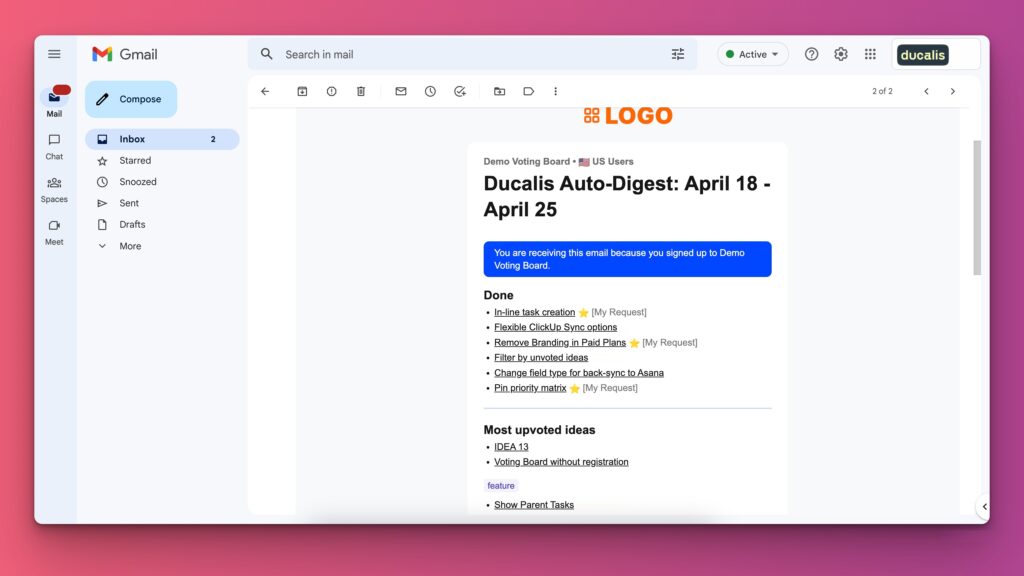The height and width of the screenshot is (576, 1024).
Task: Open the more actions three-dot menu
Action: pos(556,91)
